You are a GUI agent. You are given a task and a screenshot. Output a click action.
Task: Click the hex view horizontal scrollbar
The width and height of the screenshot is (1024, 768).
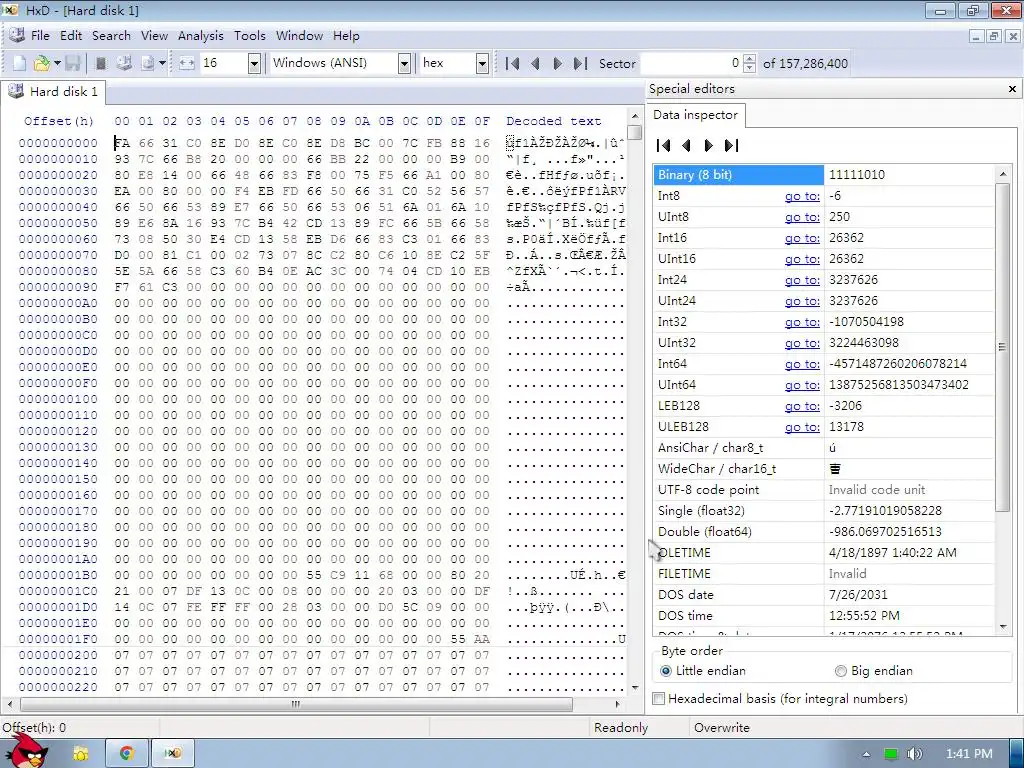point(296,704)
